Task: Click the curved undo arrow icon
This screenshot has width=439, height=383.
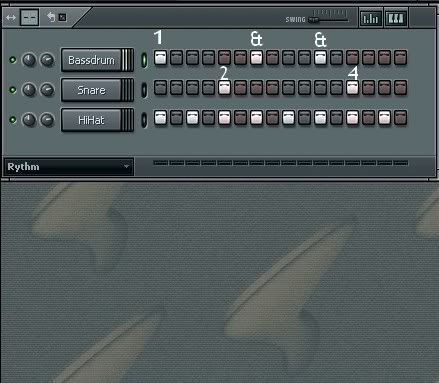Action: [51, 17]
